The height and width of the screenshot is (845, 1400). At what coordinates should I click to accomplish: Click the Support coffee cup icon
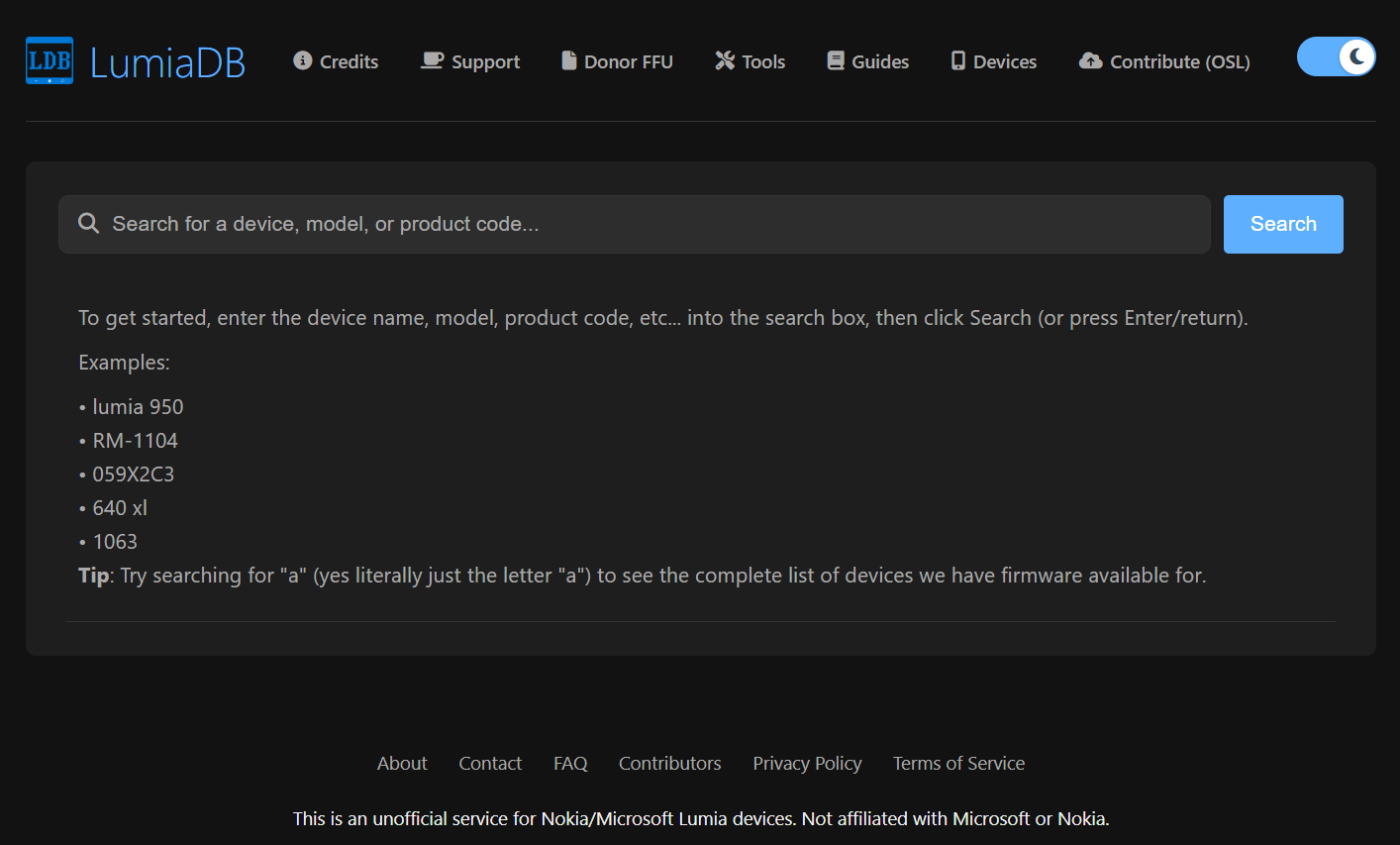pyautogui.click(x=432, y=60)
